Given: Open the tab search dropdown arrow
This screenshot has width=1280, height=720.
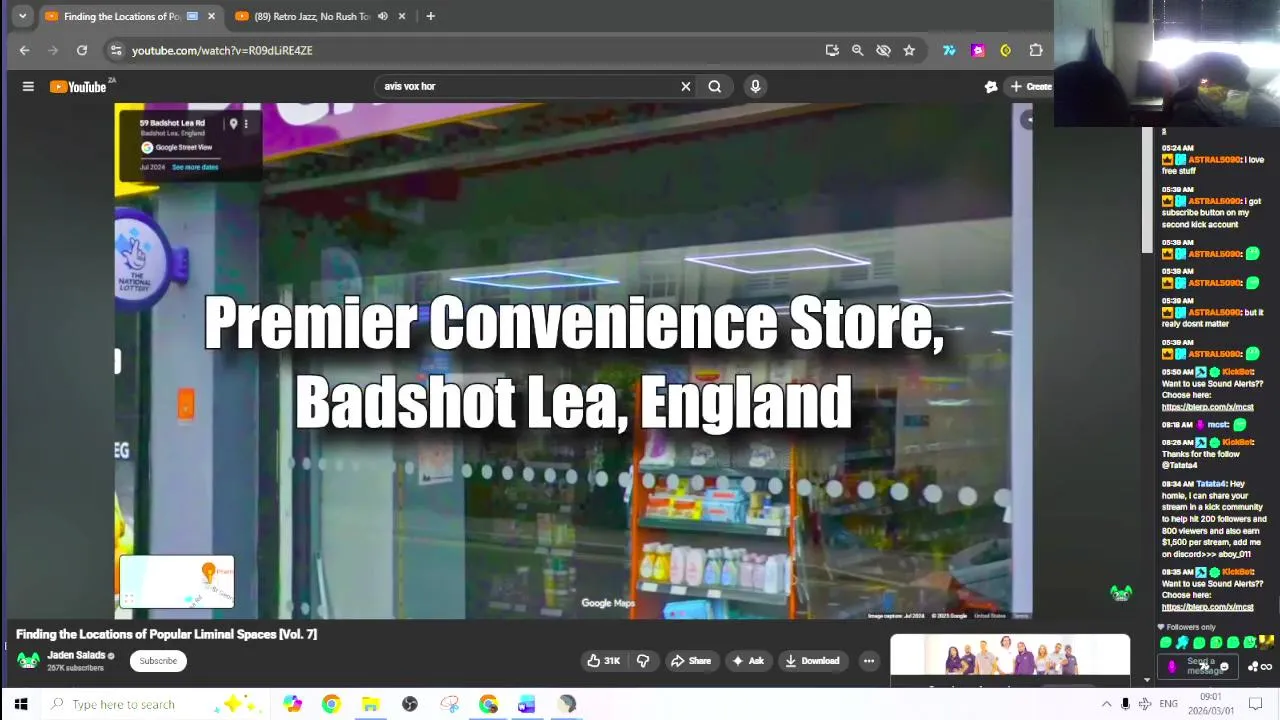Looking at the screenshot, I should [x=22, y=16].
